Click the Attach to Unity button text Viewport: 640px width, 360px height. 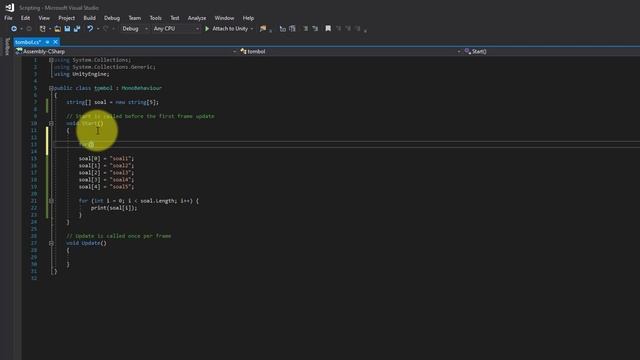point(230,29)
